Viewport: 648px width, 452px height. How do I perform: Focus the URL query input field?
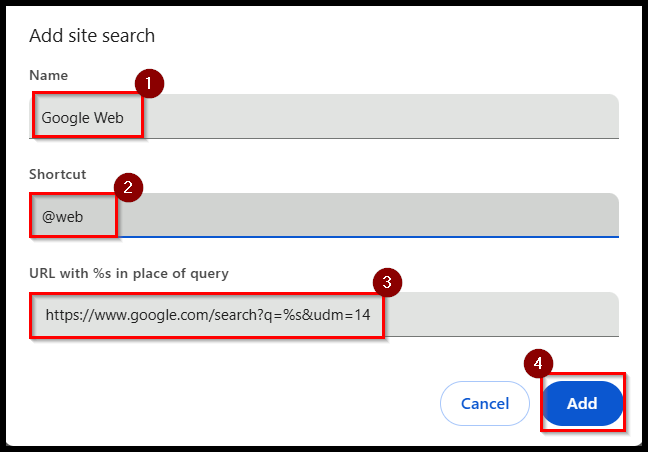click(324, 314)
